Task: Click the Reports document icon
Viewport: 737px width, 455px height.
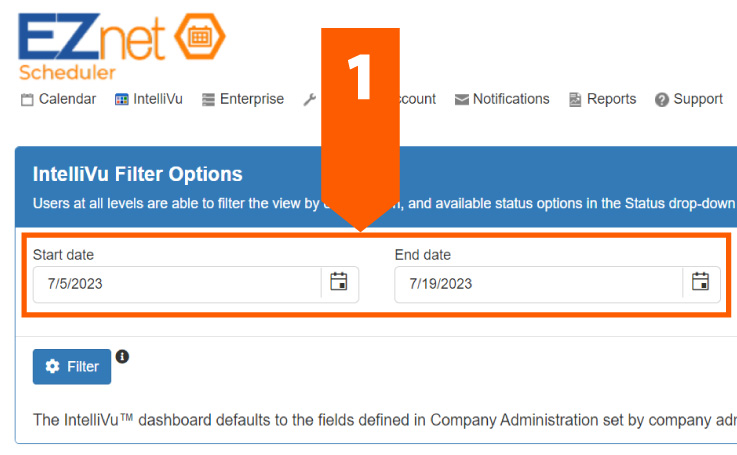Action: [575, 100]
